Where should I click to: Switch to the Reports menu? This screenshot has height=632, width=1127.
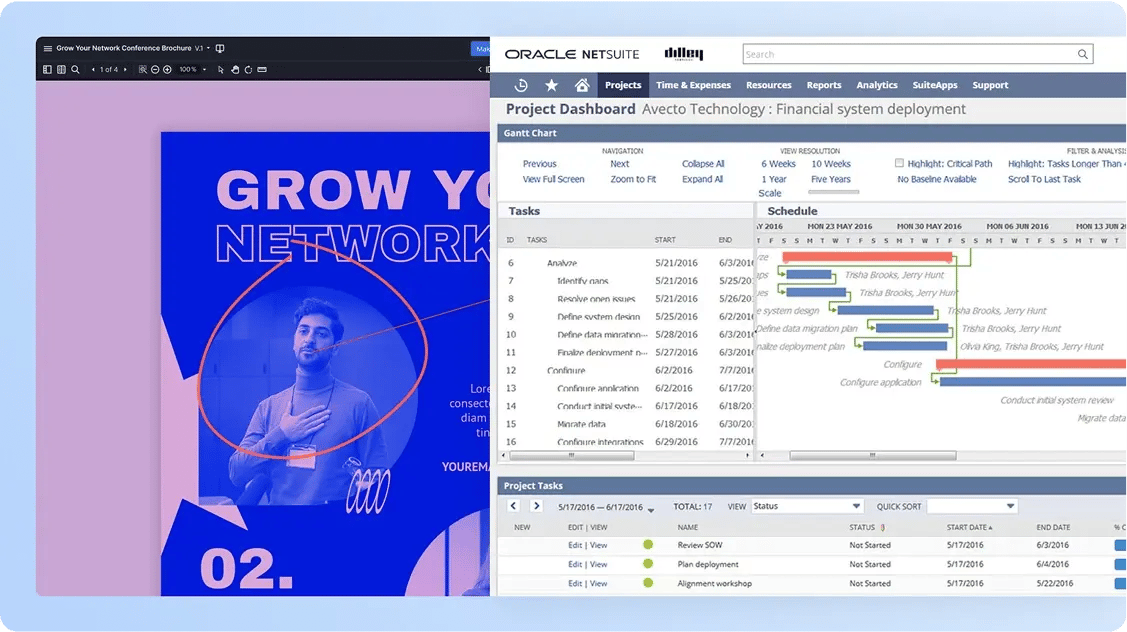pos(823,85)
